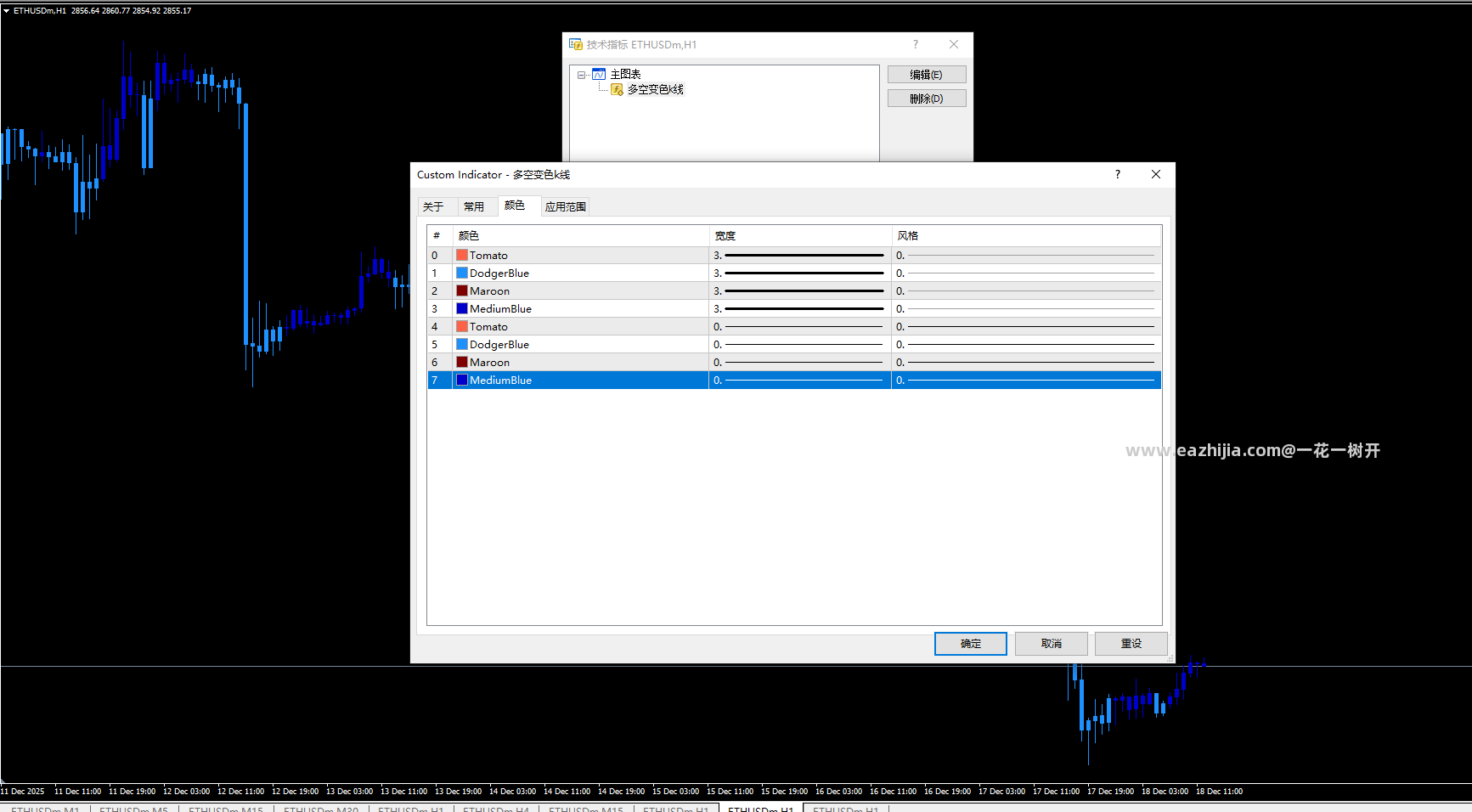
Task: Click the Tomato color swatch in row 0
Action: pyautogui.click(x=462, y=255)
